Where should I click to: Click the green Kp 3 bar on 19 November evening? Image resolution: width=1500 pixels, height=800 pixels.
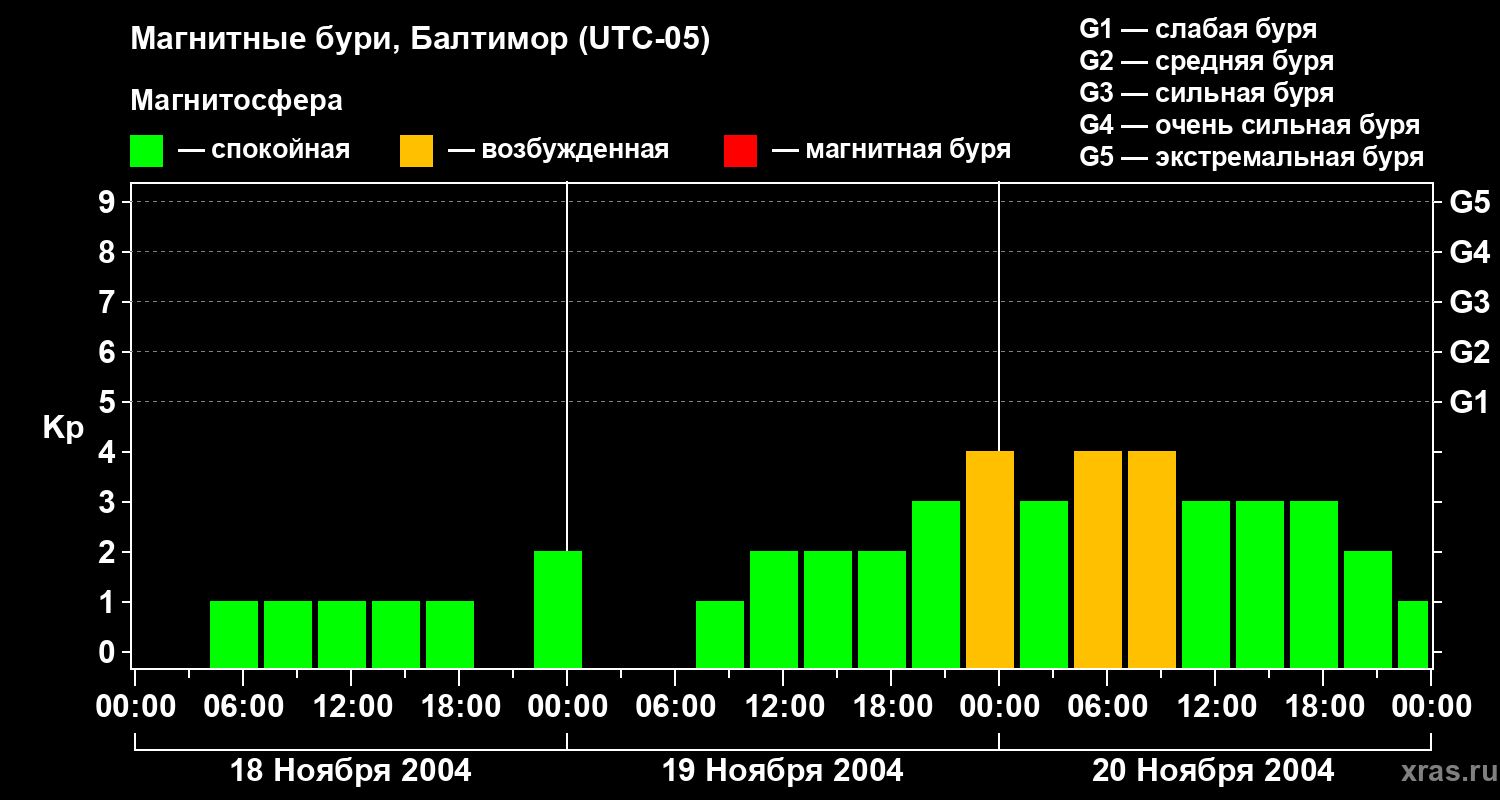pyautogui.click(x=936, y=584)
